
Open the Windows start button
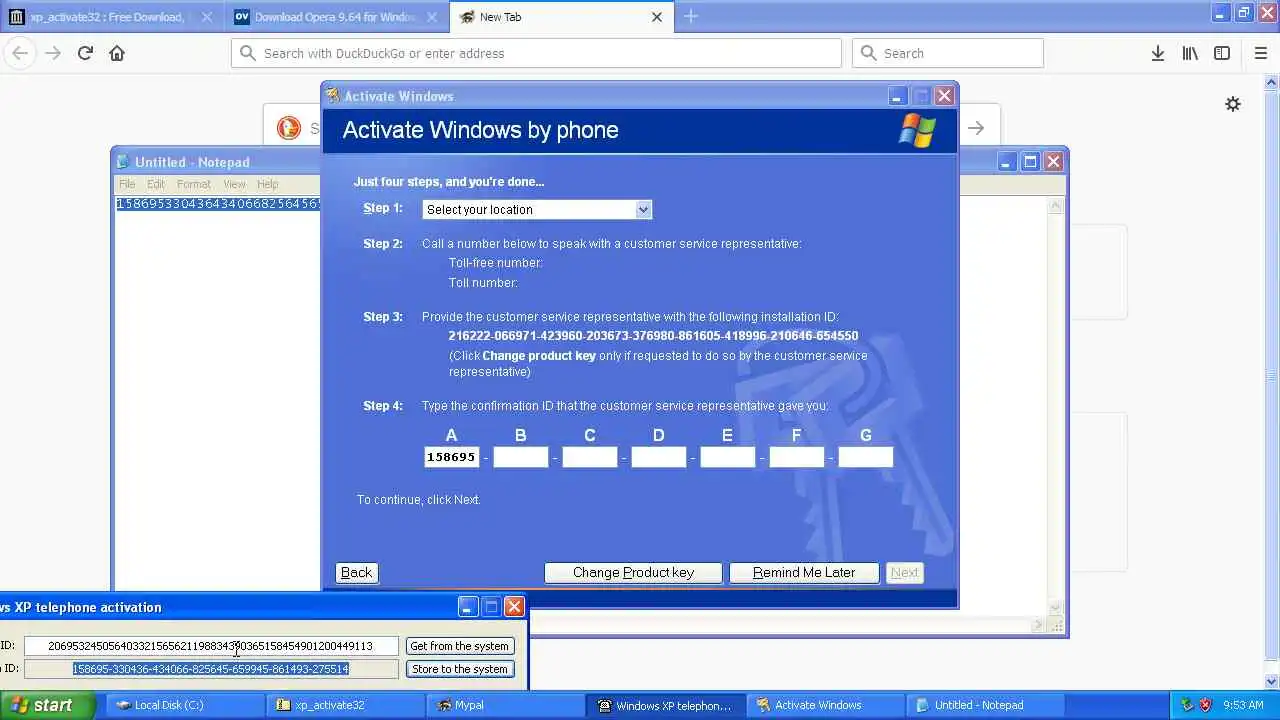(46, 705)
